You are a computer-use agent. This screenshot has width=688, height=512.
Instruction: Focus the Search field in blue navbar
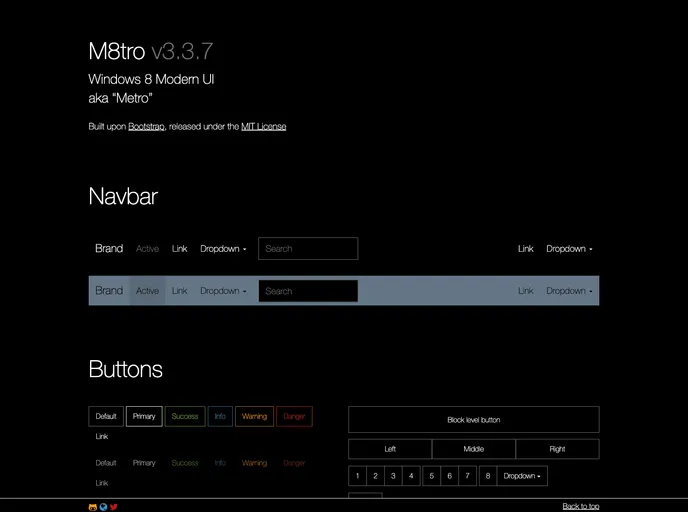click(x=308, y=291)
